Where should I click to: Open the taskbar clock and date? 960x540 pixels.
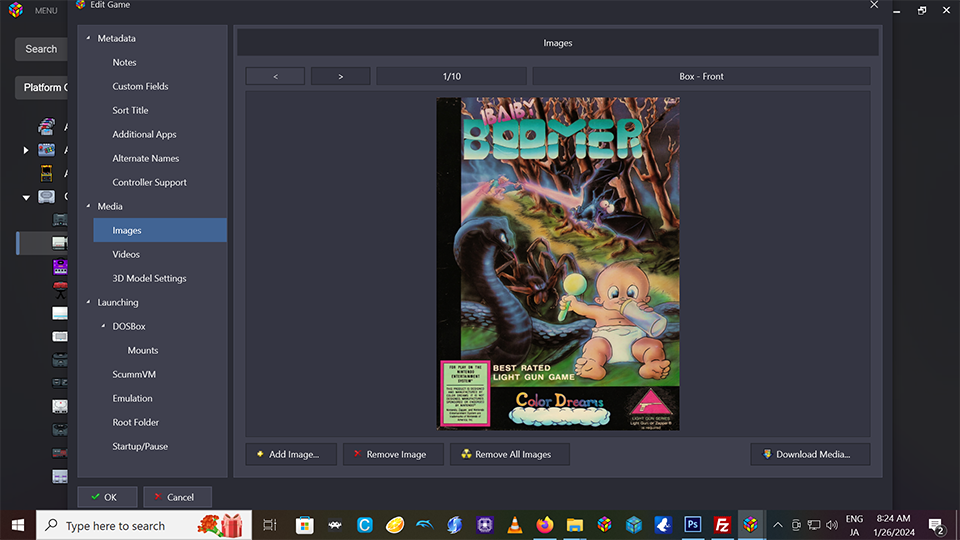tap(894, 525)
